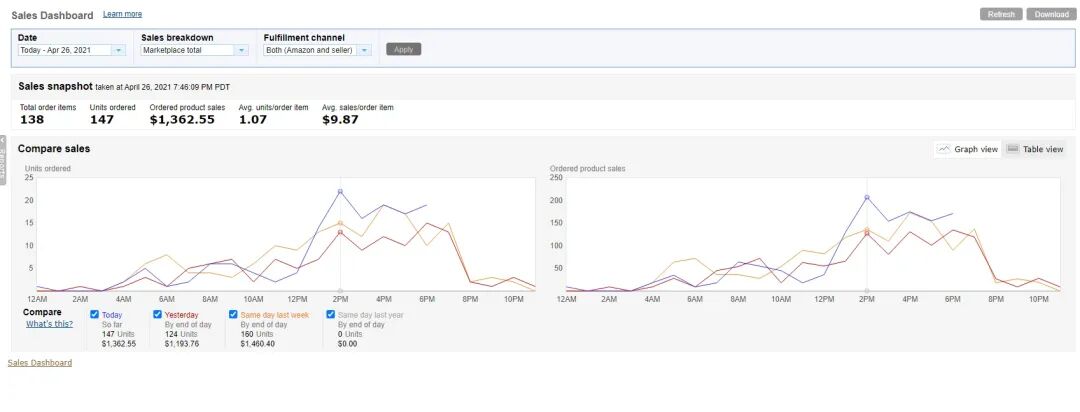The height and width of the screenshot is (412, 1080).
Task: Open the Sales Dashboard footer link
Action: pos(40,362)
